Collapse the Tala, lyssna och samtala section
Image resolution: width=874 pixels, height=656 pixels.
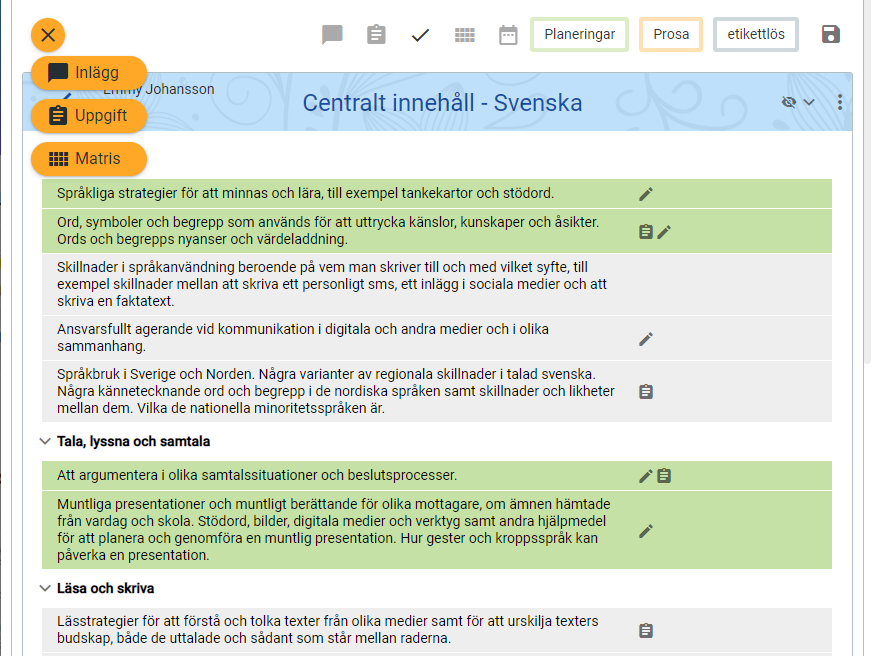coord(44,441)
